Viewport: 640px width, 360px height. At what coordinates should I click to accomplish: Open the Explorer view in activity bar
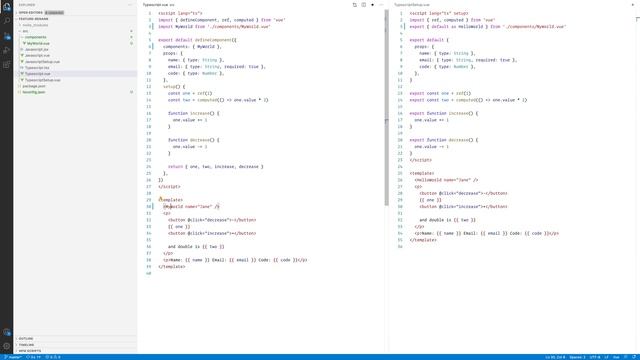click(x=7, y=7)
